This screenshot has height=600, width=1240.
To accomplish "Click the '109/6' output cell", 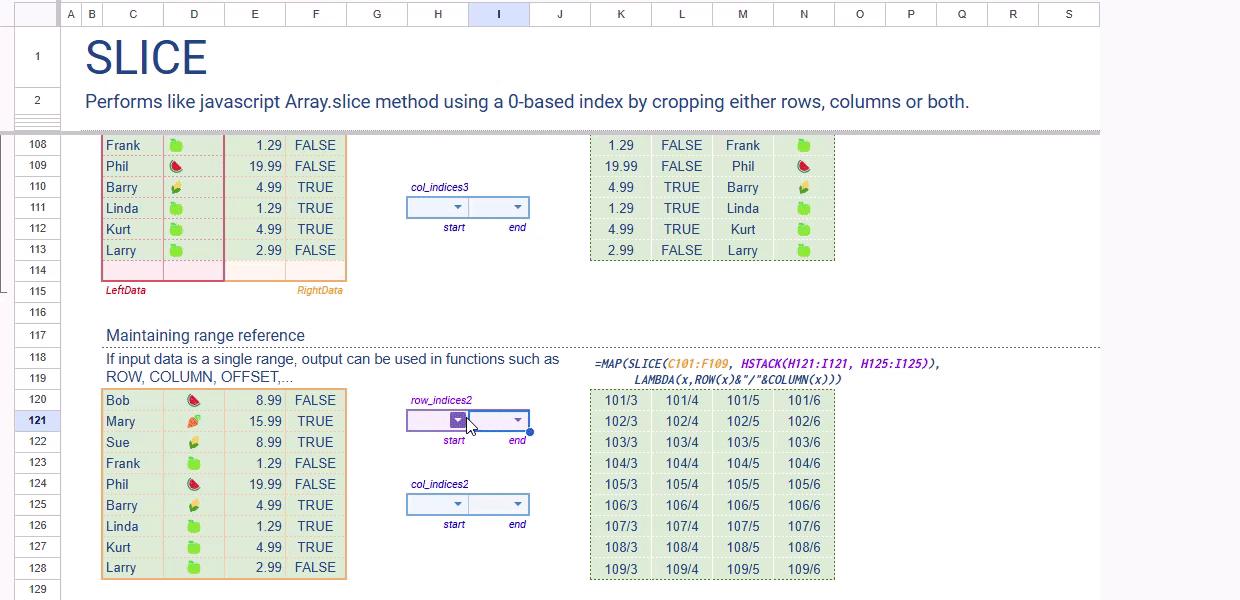I will click(x=804, y=569).
